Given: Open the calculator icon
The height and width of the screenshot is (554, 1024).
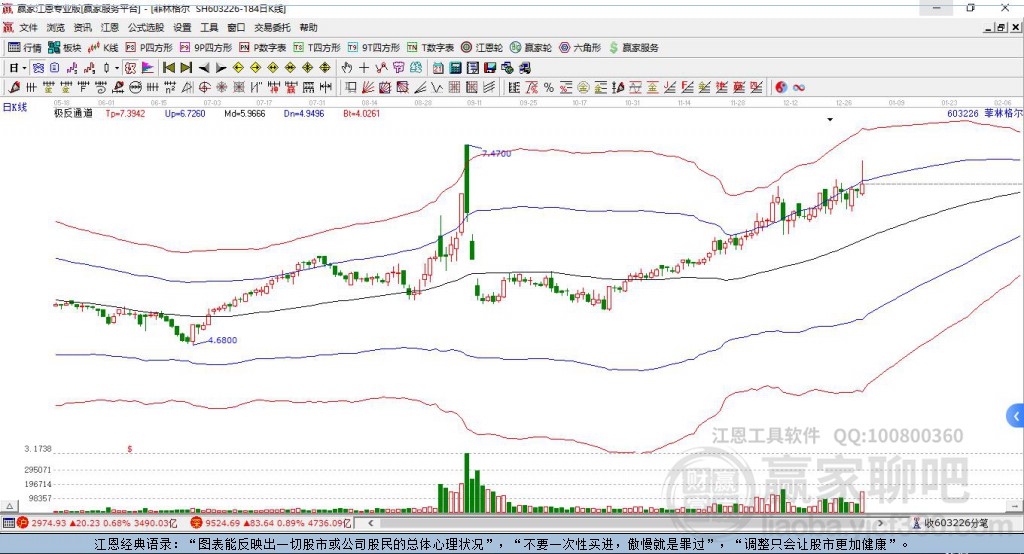Looking at the screenshot, I should point(455,68).
